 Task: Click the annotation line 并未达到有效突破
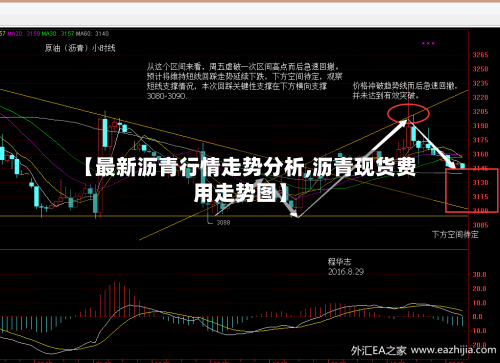pos(386,96)
